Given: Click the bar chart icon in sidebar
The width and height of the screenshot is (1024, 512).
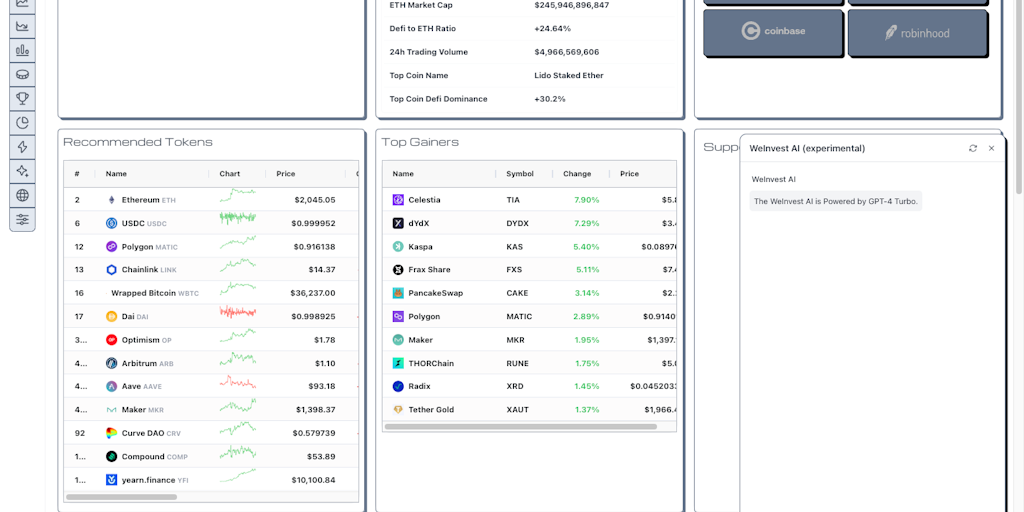Looking at the screenshot, I should tap(22, 50).
